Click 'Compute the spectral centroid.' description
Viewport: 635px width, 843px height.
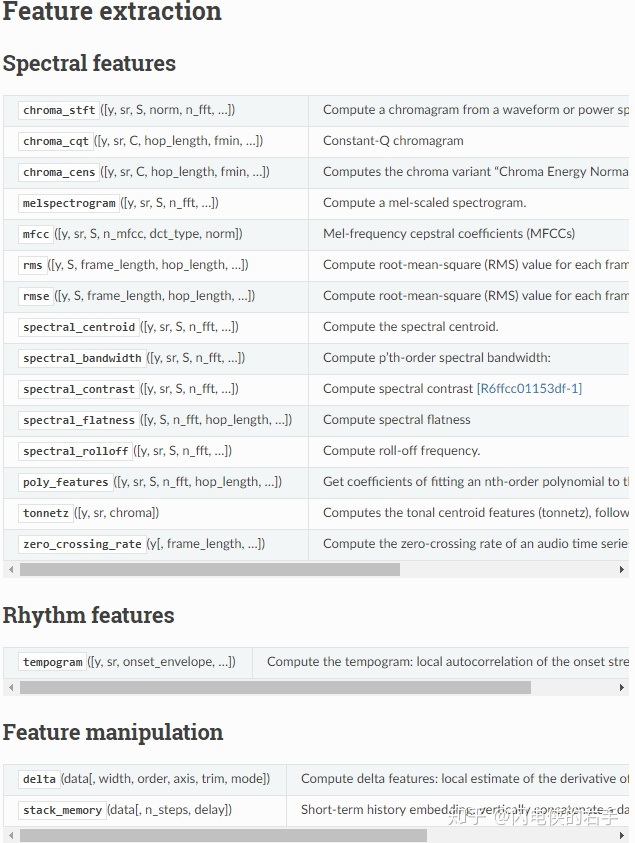411,327
